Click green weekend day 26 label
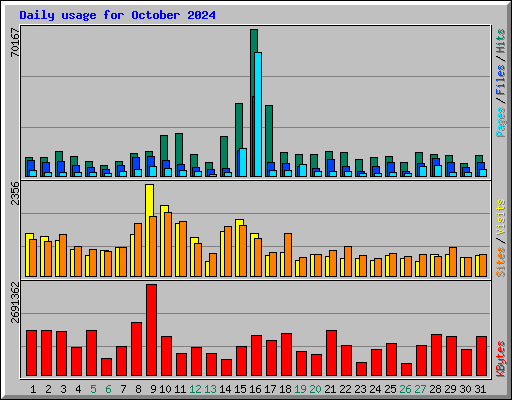Screen dimensions: 512x400 pos(405,389)
